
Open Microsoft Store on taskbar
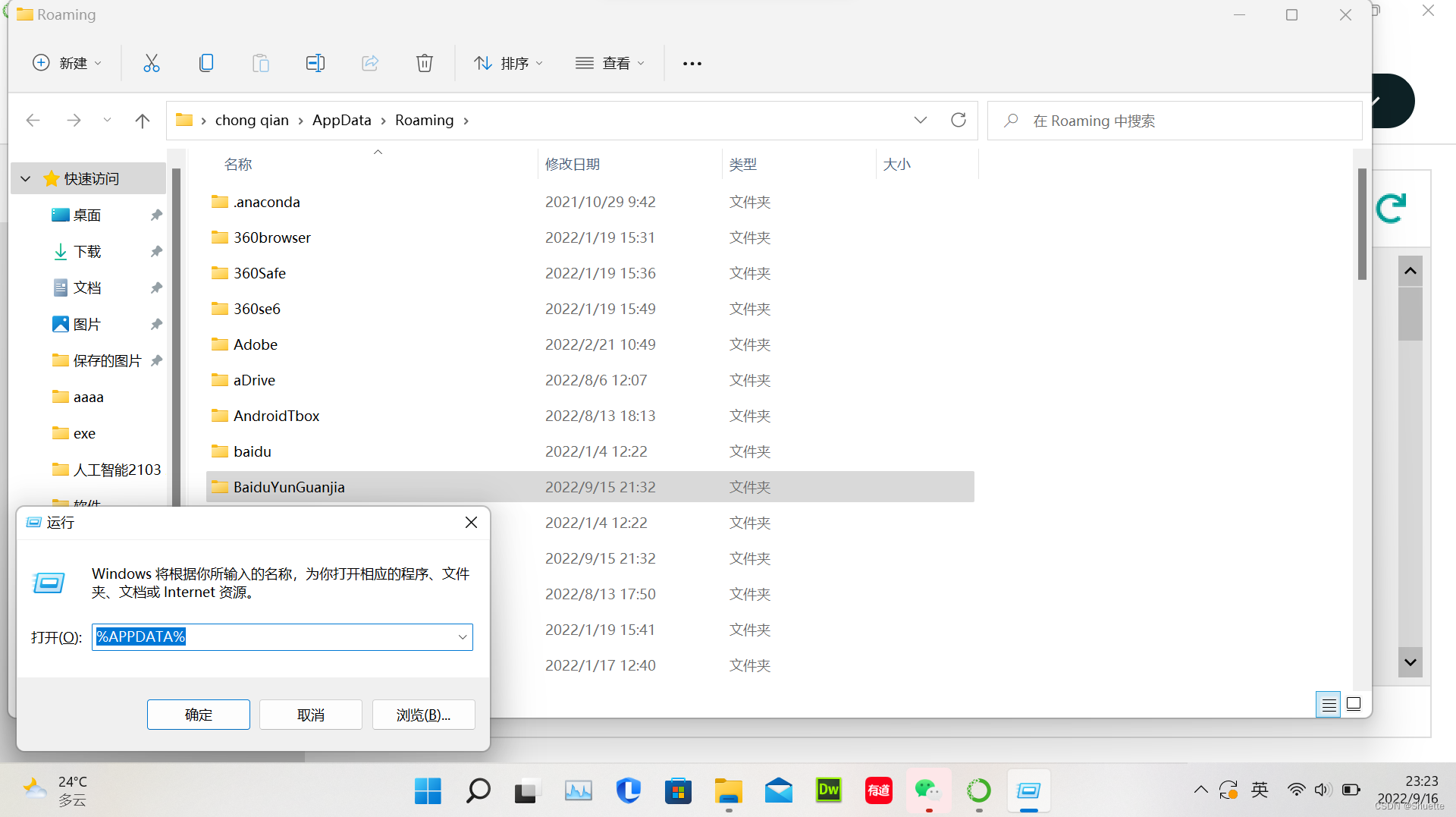[x=678, y=790]
